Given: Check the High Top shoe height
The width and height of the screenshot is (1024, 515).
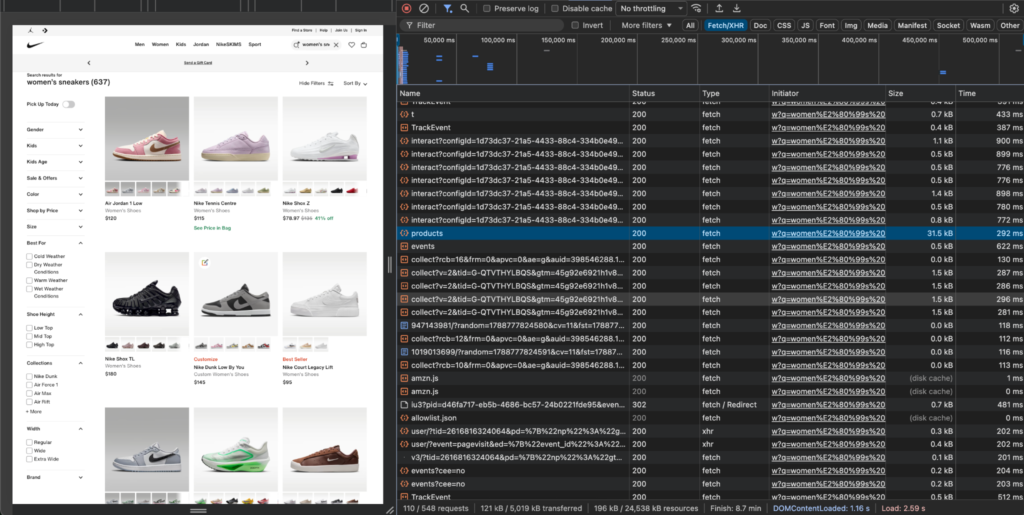Looking at the screenshot, I should [x=29, y=345].
